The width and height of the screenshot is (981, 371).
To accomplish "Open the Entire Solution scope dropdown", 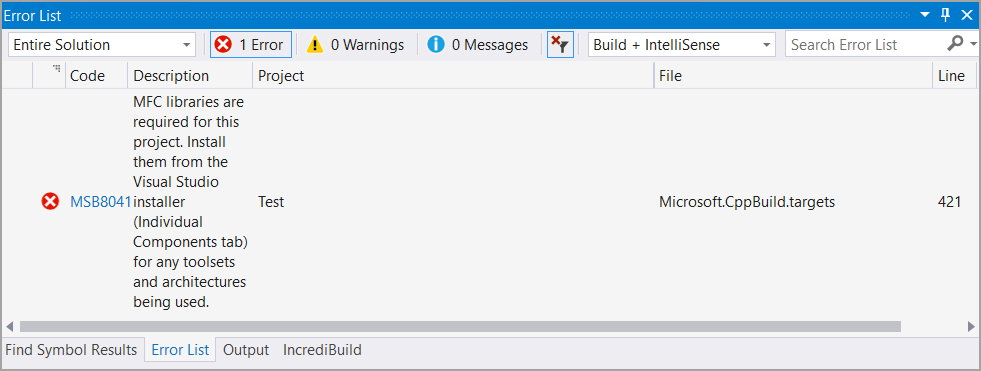I will pyautogui.click(x=102, y=44).
